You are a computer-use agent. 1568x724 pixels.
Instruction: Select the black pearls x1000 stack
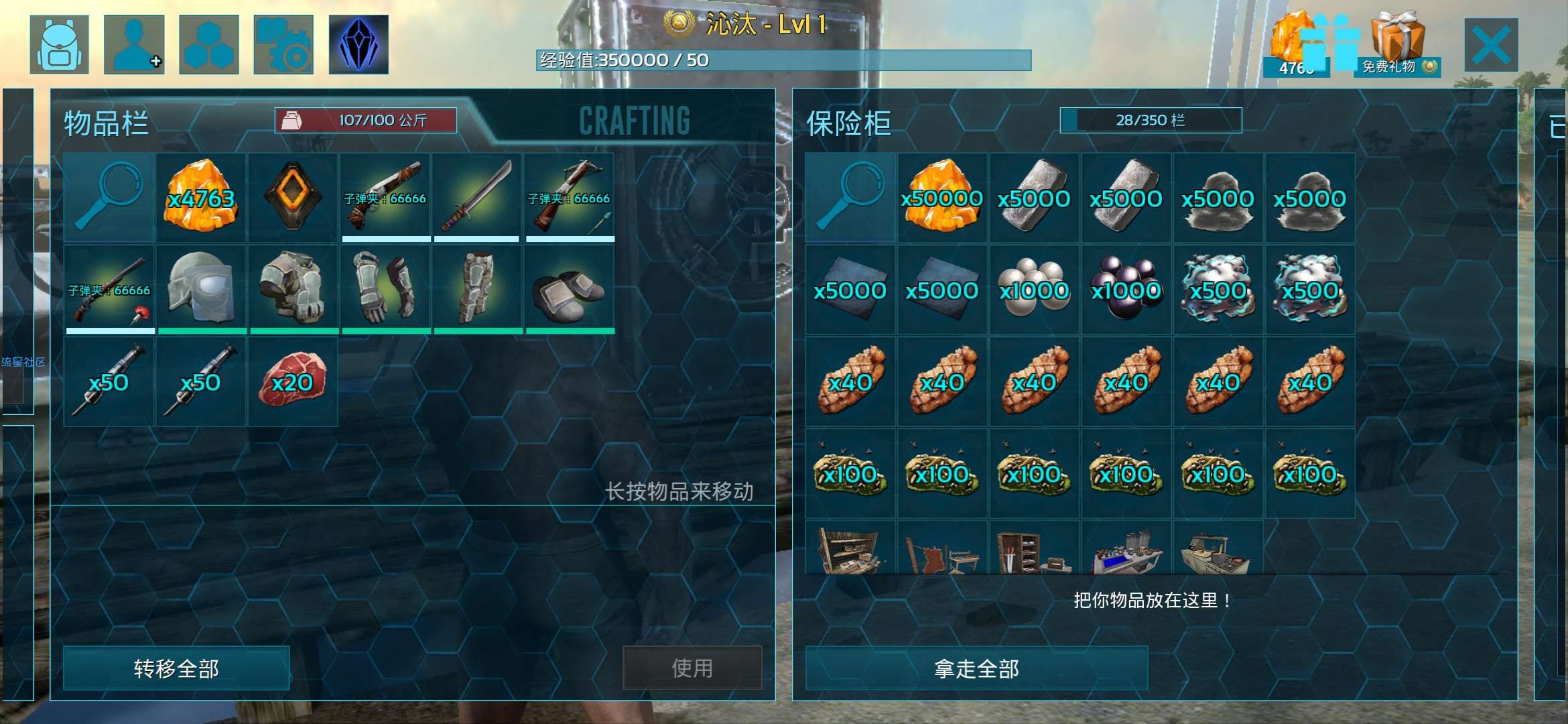coord(1126,290)
